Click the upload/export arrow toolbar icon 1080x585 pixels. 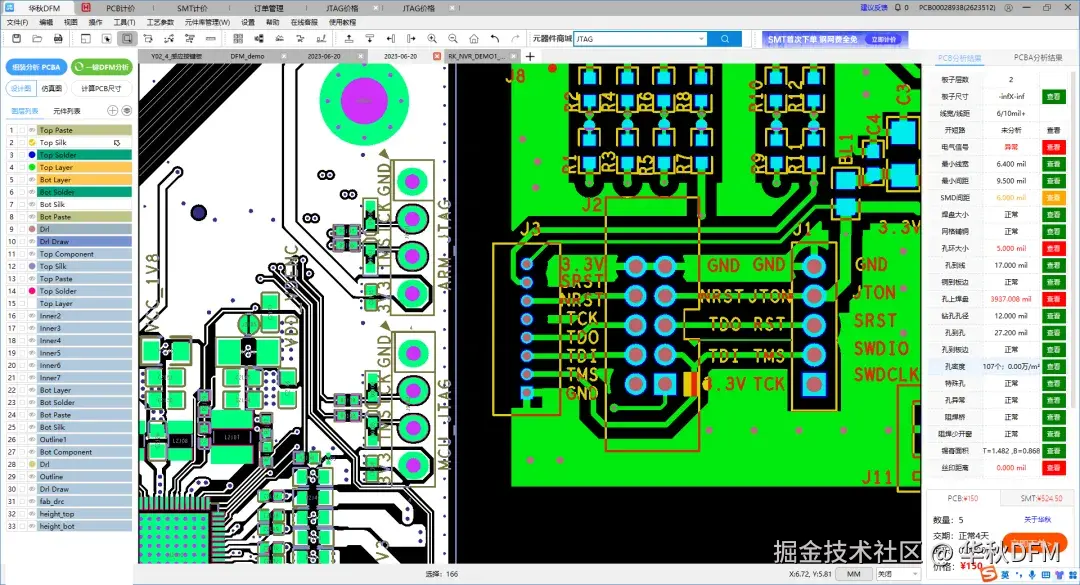349,39
